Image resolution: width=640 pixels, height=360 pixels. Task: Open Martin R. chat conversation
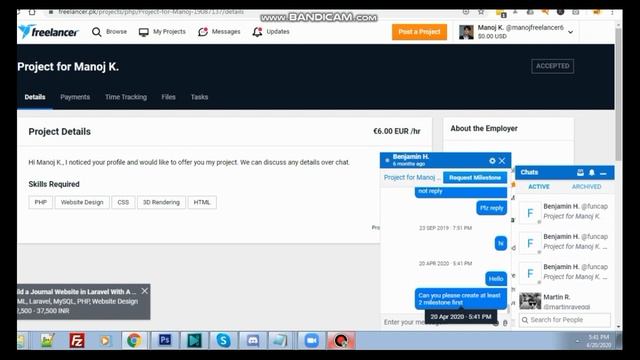564,302
